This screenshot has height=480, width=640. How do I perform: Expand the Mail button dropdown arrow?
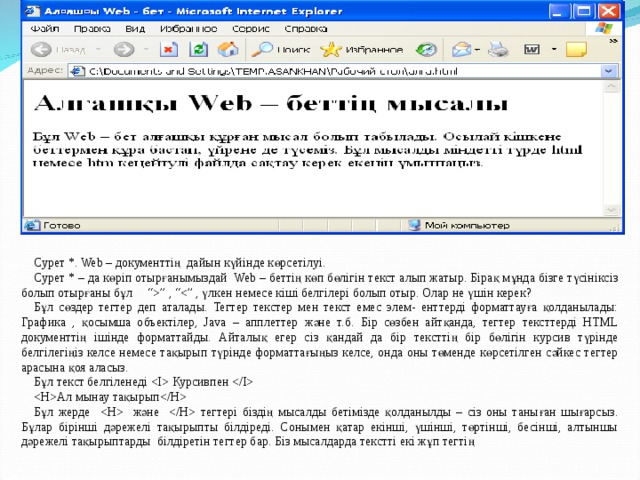[481, 49]
